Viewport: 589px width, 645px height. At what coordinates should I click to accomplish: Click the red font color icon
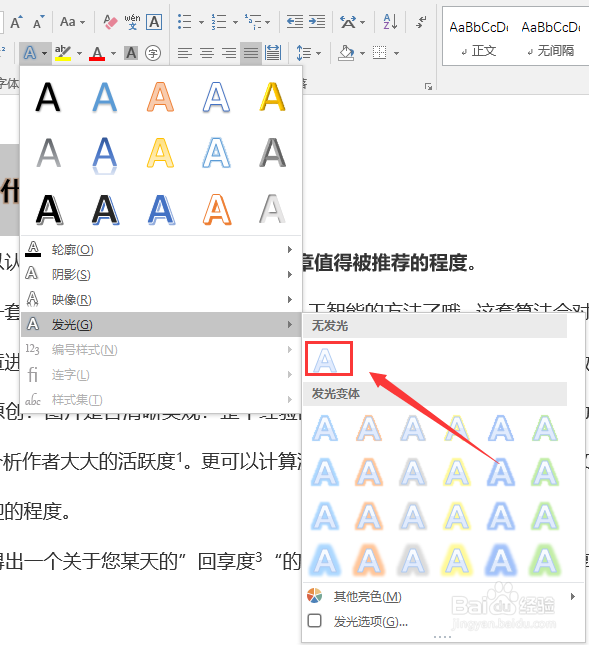(x=97, y=53)
